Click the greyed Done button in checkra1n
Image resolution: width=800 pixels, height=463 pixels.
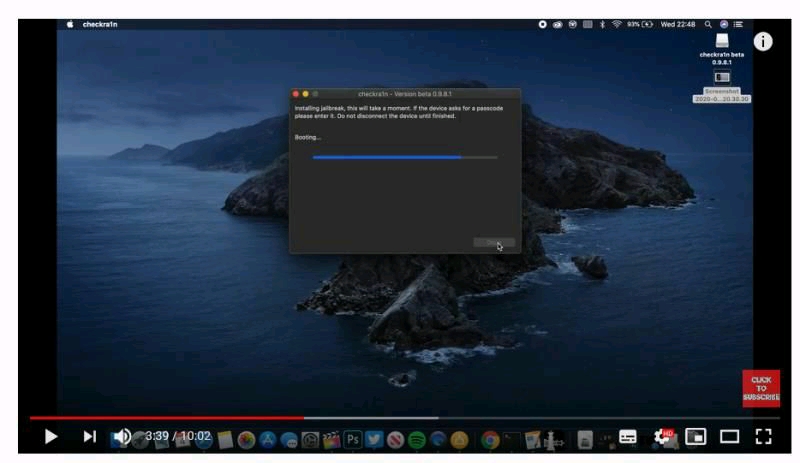pyautogui.click(x=494, y=242)
